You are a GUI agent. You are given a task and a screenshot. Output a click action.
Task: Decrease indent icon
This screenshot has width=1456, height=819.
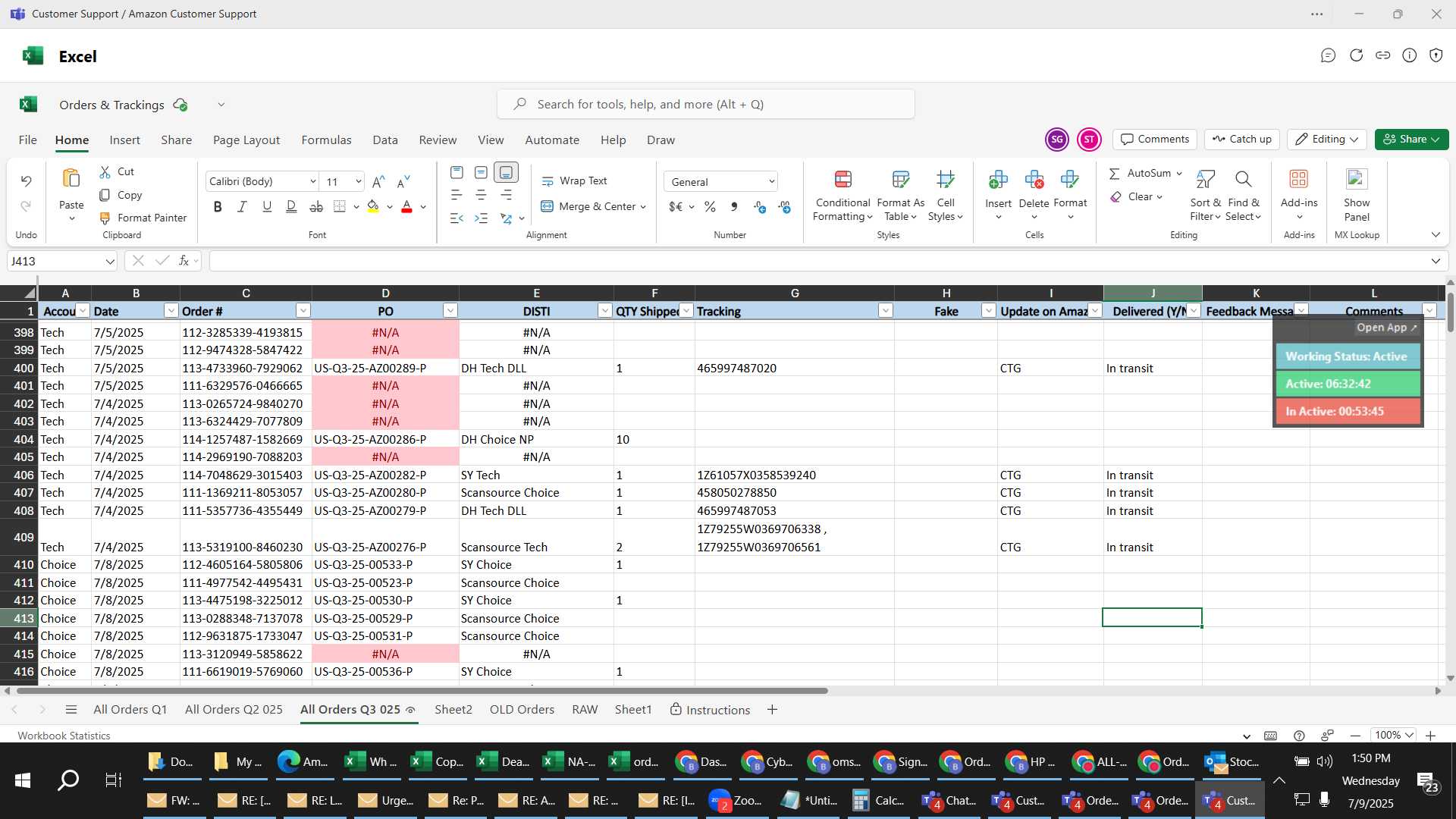[457, 218]
